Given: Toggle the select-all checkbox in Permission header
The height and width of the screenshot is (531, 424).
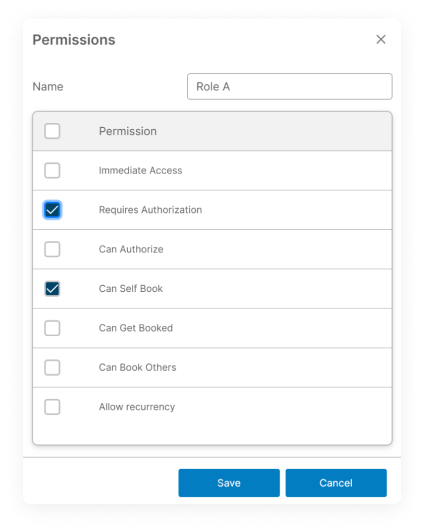Looking at the screenshot, I should [52, 131].
